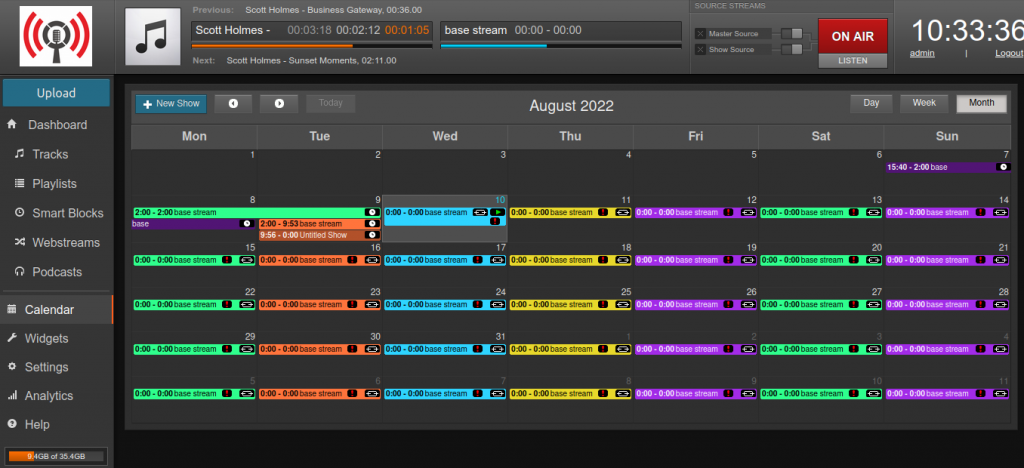Toggle the Master Source switch
Screen dimensions: 1024x468
pos(792,33)
